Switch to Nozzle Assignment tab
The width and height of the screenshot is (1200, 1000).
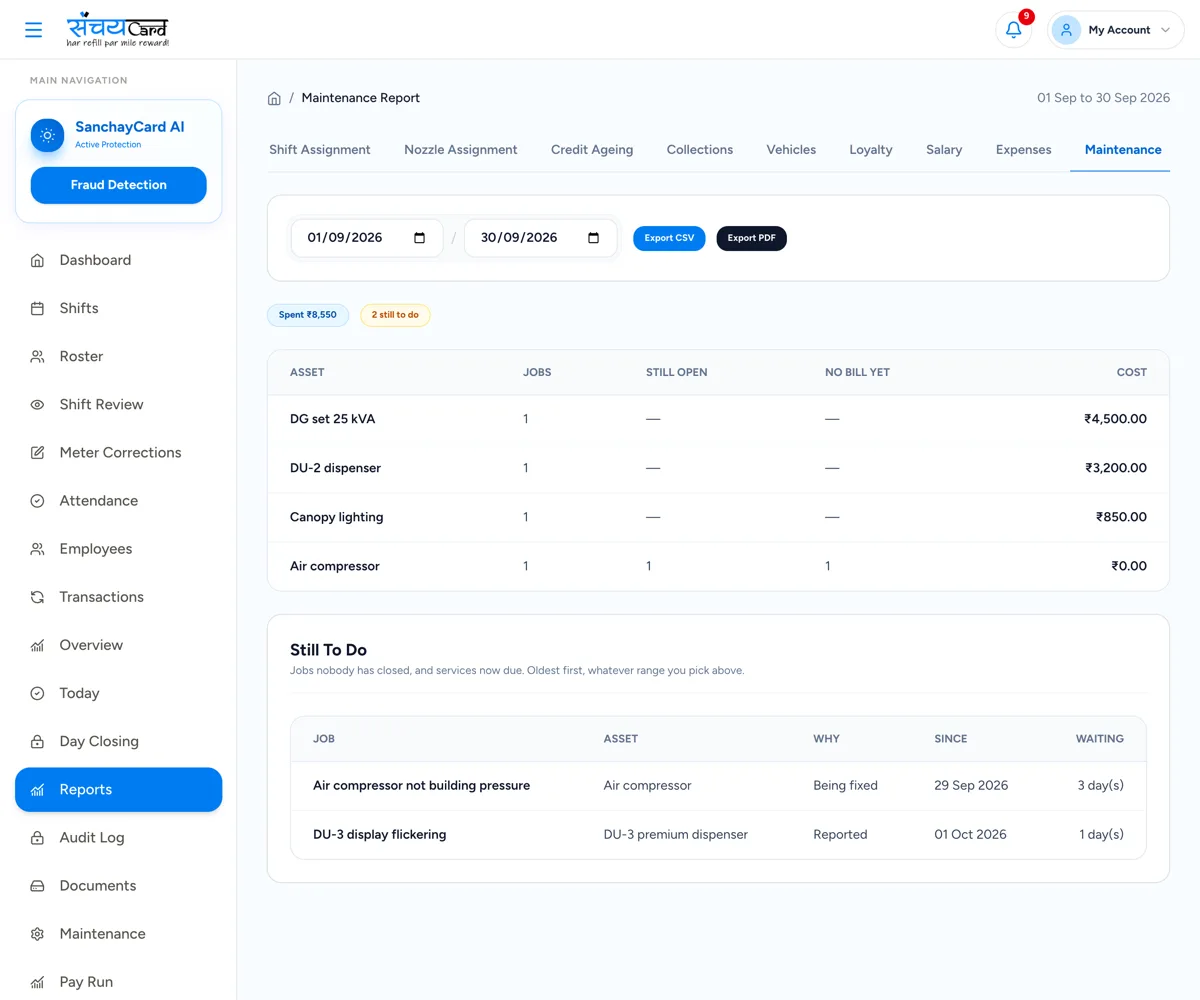(x=461, y=150)
